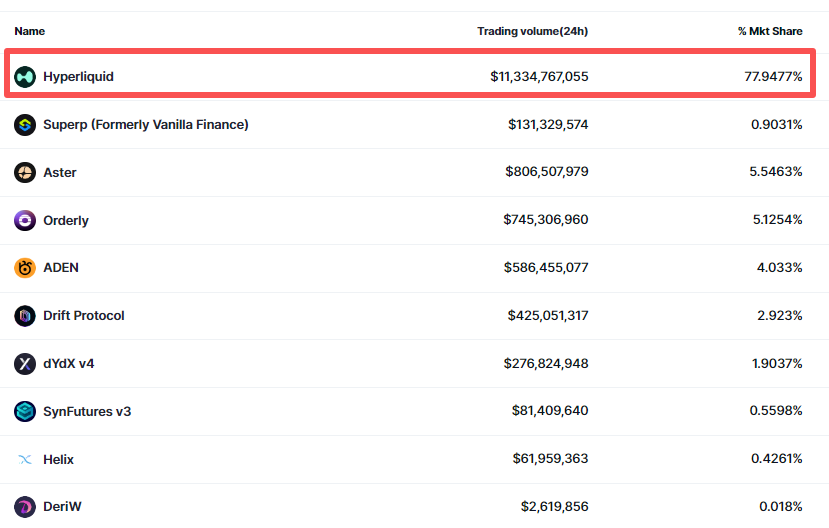Image resolution: width=829 pixels, height=528 pixels.
Task: Click the Drift Protocol logo icon
Action: pos(25,316)
